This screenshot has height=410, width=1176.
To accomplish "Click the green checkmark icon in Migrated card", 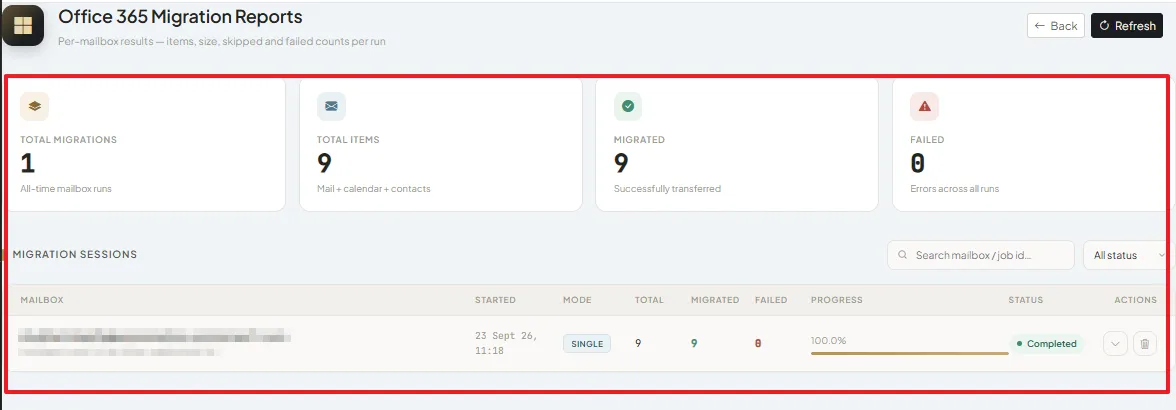I will [628, 106].
